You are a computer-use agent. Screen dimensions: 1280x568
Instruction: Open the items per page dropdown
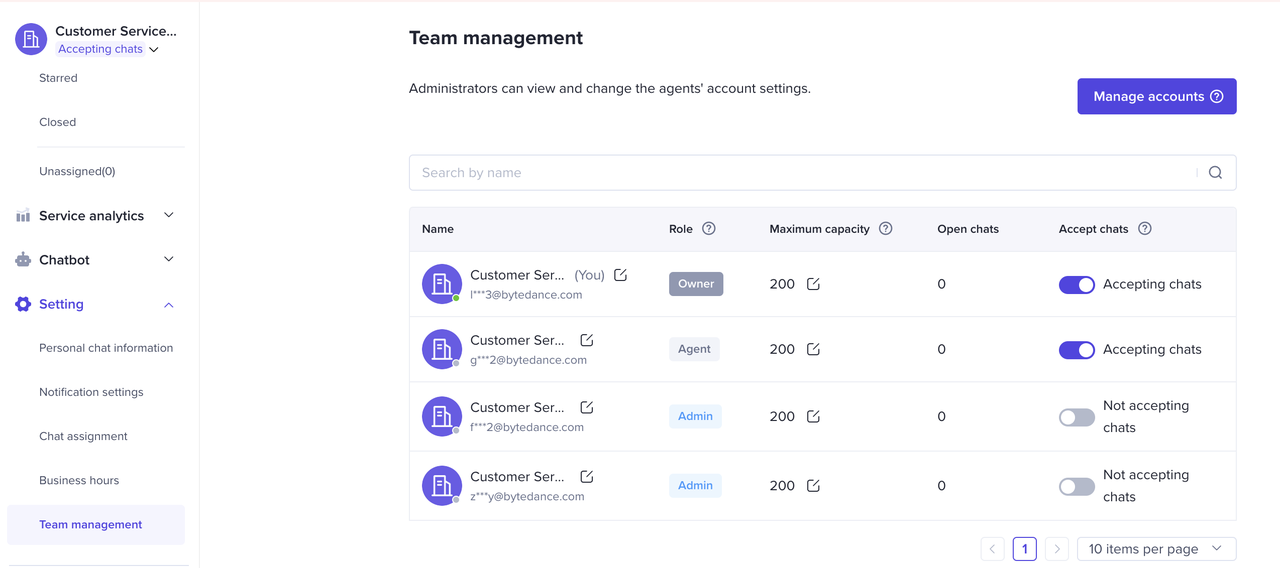(x=1156, y=549)
